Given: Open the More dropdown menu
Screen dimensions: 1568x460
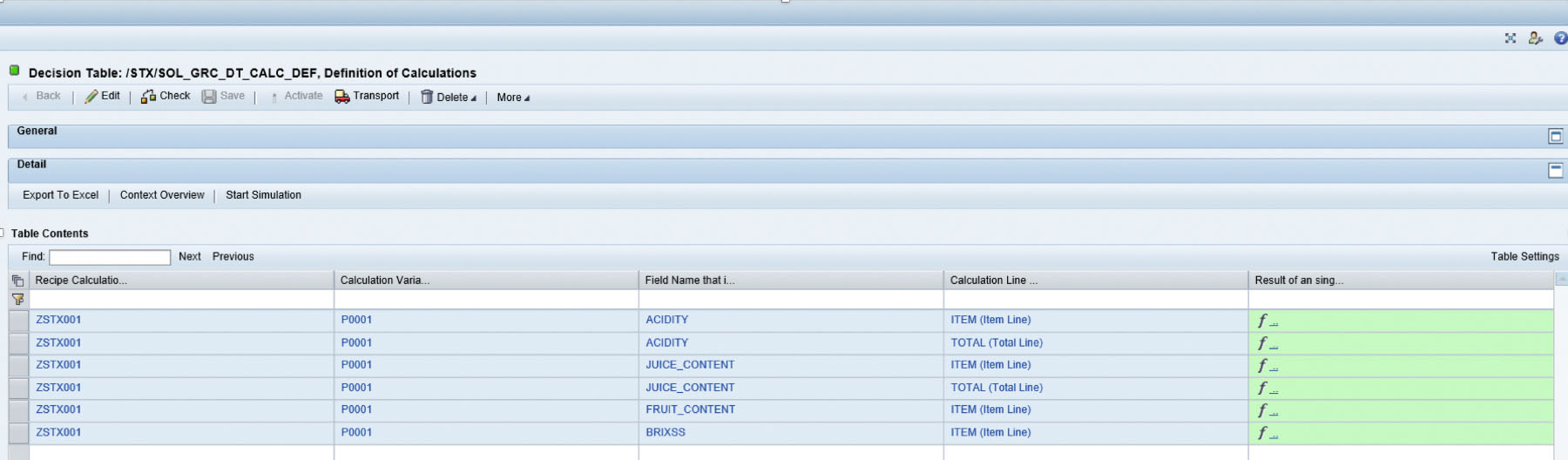Looking at the screenshot, I should pyautogui.click(x=513, y=98).
